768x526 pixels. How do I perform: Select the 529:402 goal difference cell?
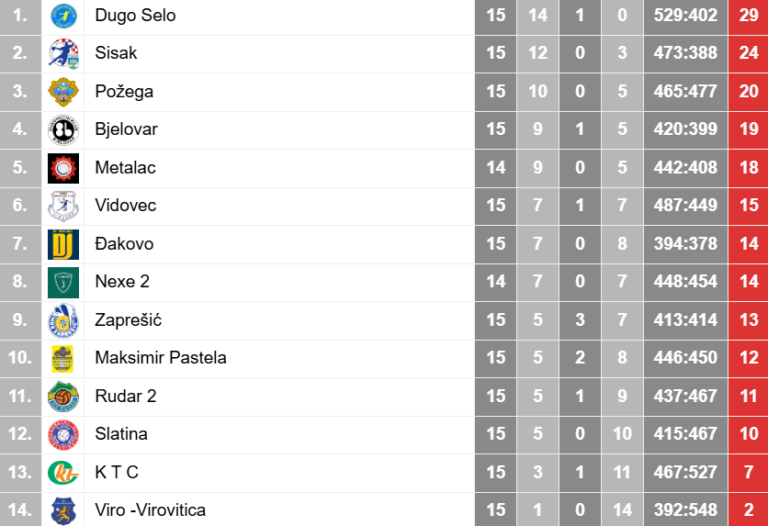tap(686, 15)
